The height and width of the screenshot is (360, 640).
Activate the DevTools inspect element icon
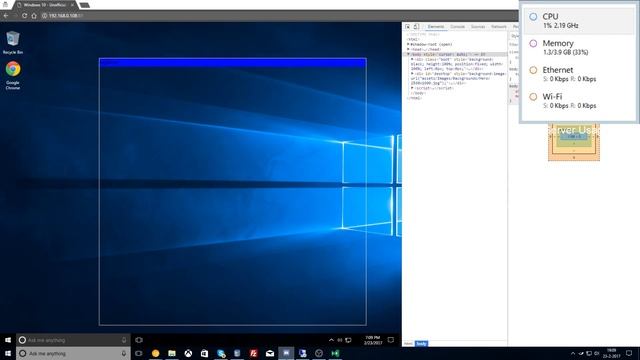[x=407, y=27]
